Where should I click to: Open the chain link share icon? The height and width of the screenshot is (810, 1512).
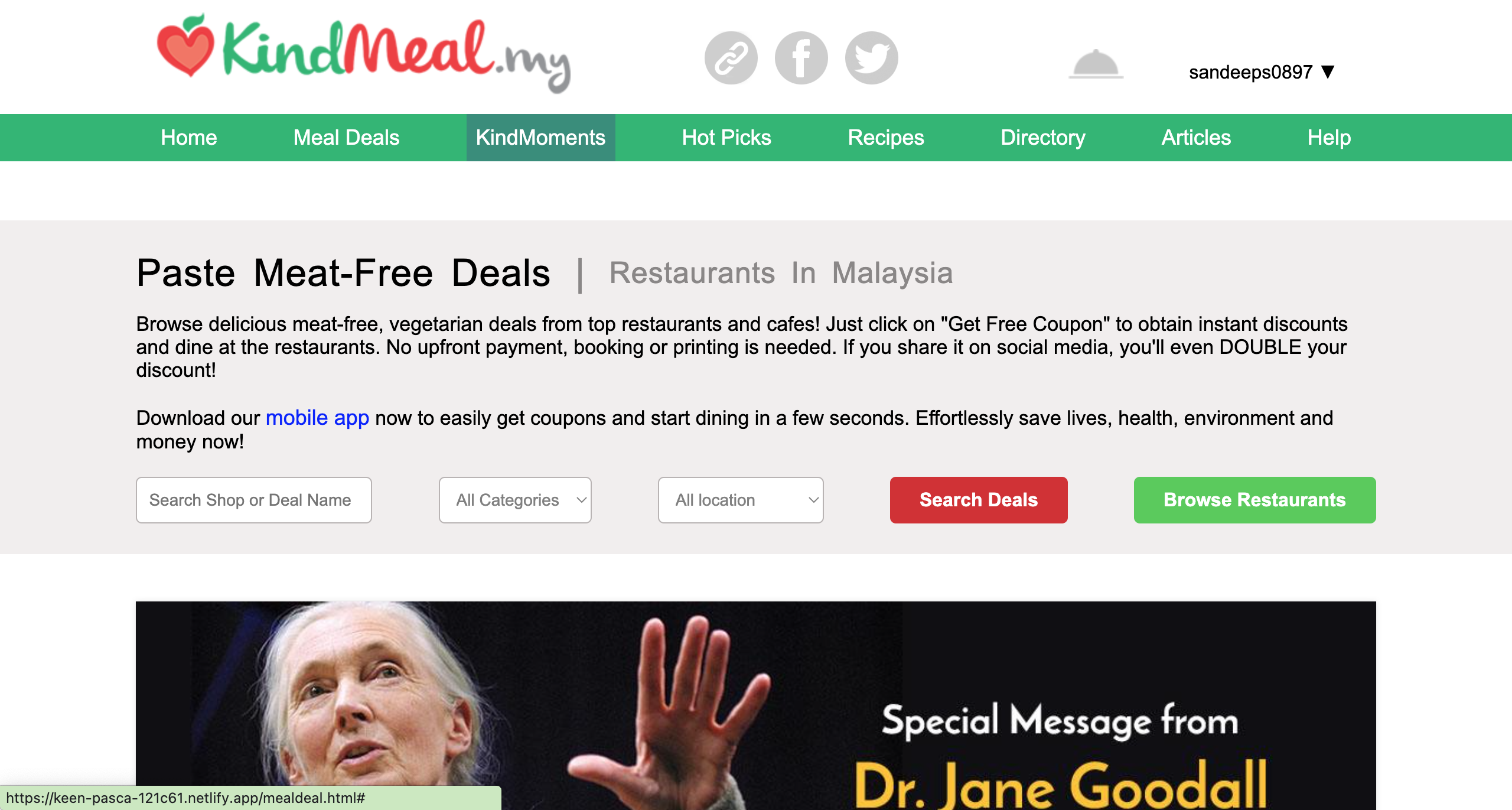click(731, 58)
